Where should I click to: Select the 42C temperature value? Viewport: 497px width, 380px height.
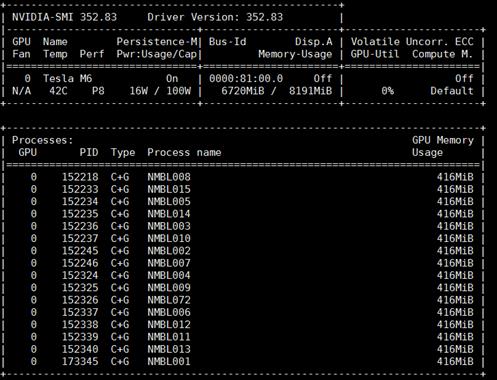(x=58, y=91)
